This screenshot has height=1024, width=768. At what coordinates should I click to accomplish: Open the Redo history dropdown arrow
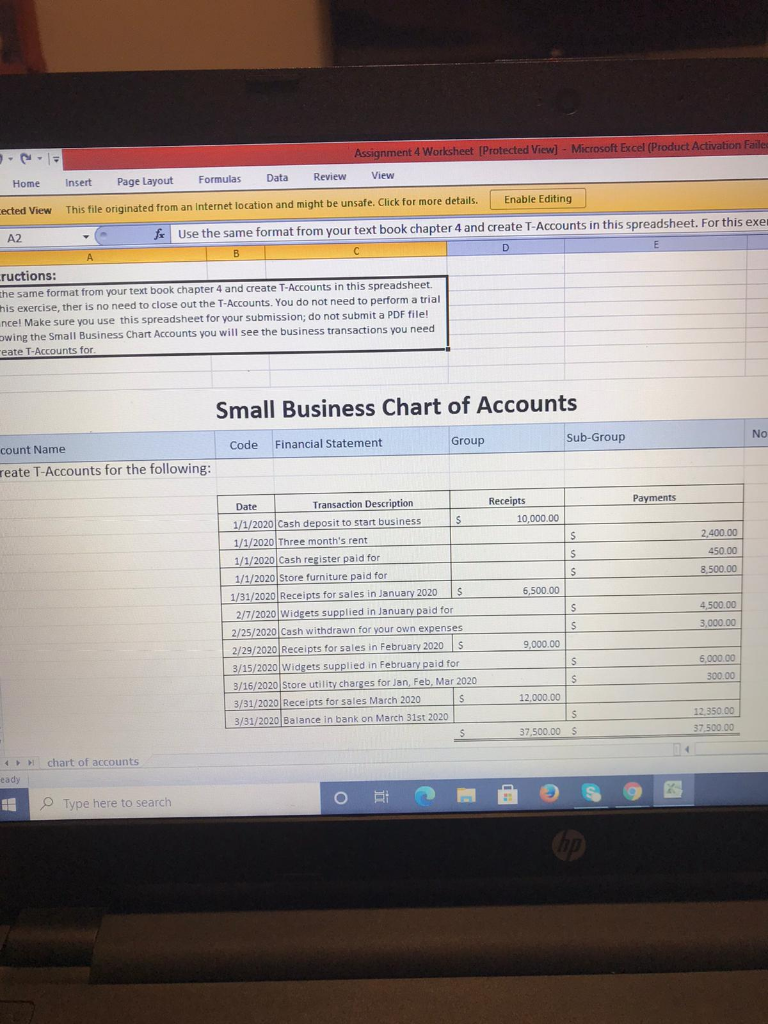coord(39,159)
